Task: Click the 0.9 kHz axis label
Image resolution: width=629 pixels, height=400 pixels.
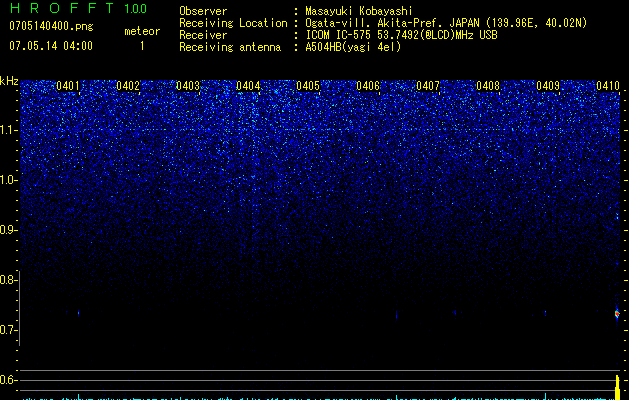Action: (9, 230)
